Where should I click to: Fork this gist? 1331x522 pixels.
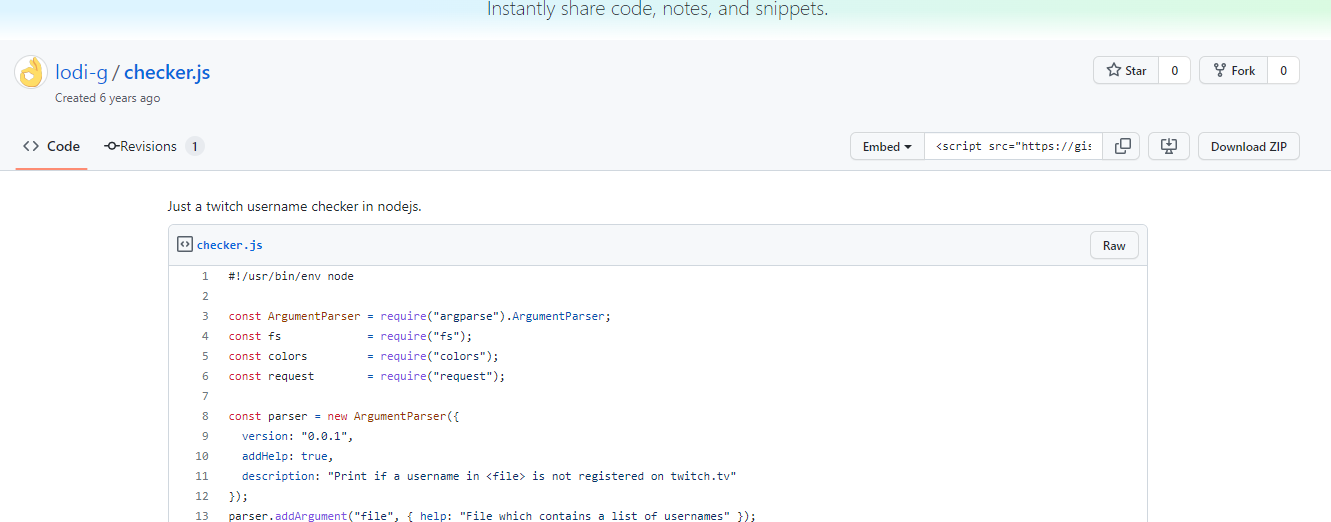click(1233, 71)
